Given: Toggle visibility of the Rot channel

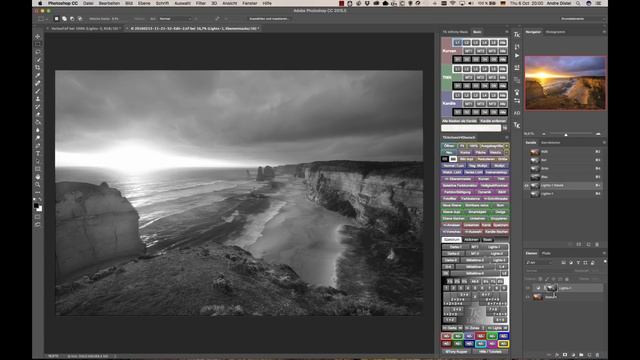Looking at the screenshot, I should (x=527, y=160).
